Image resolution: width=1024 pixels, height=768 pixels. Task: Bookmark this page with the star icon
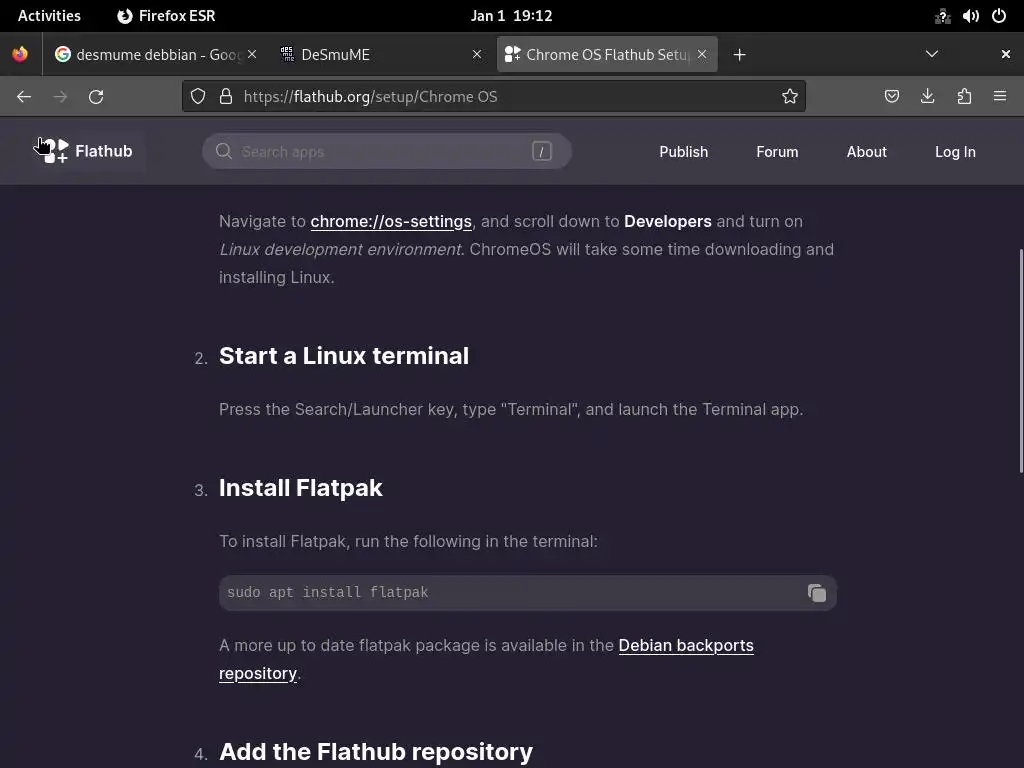790,96
